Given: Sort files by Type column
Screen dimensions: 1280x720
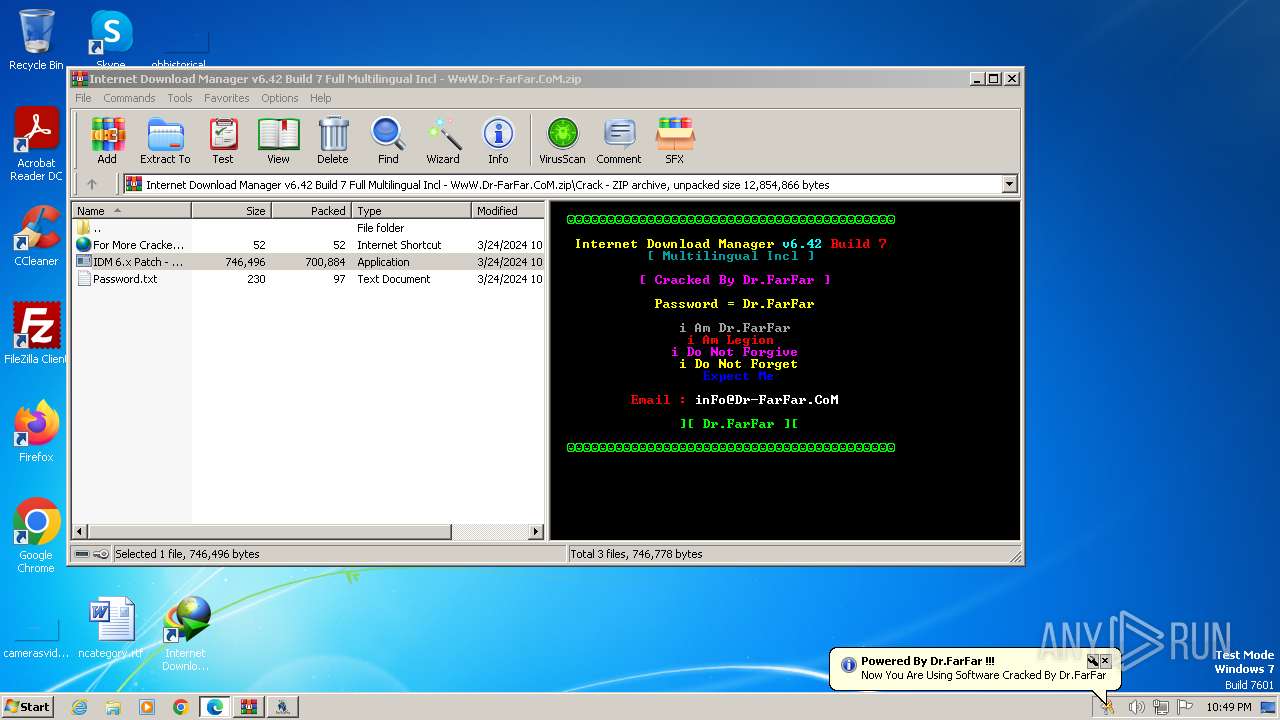Looking at the screenshot, I should coord(411,210).
